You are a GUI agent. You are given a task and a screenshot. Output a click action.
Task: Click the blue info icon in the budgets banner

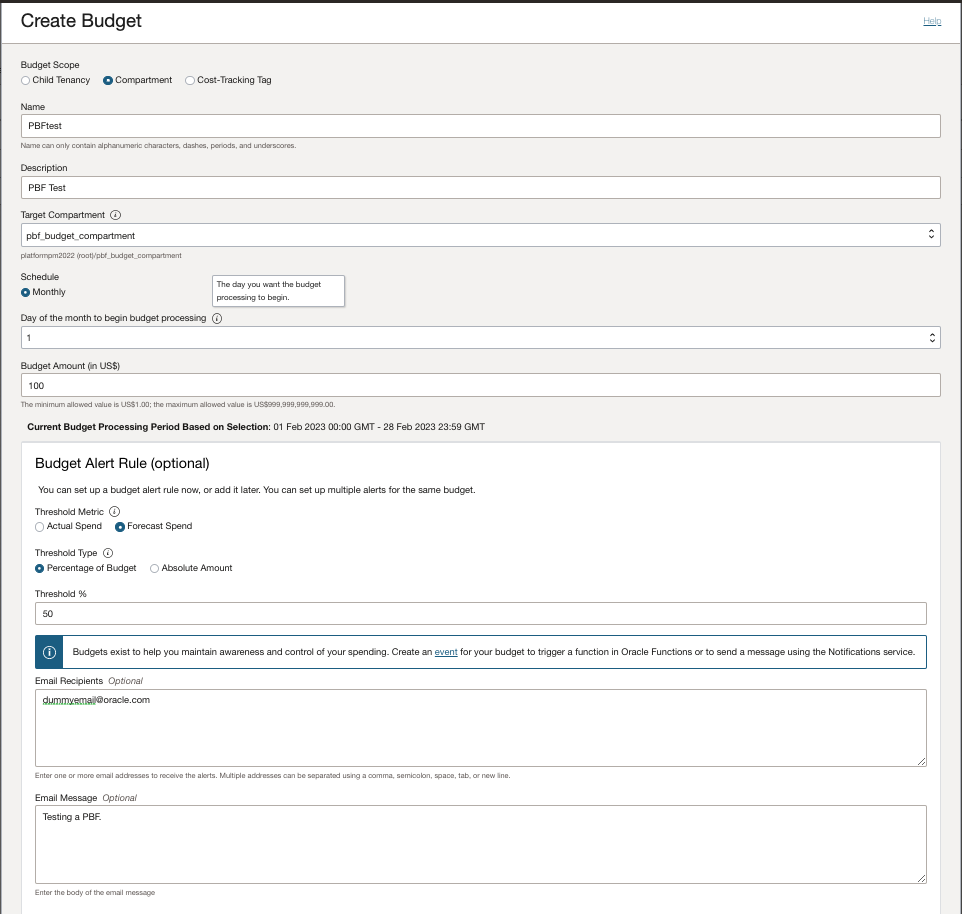click(48, 652)
